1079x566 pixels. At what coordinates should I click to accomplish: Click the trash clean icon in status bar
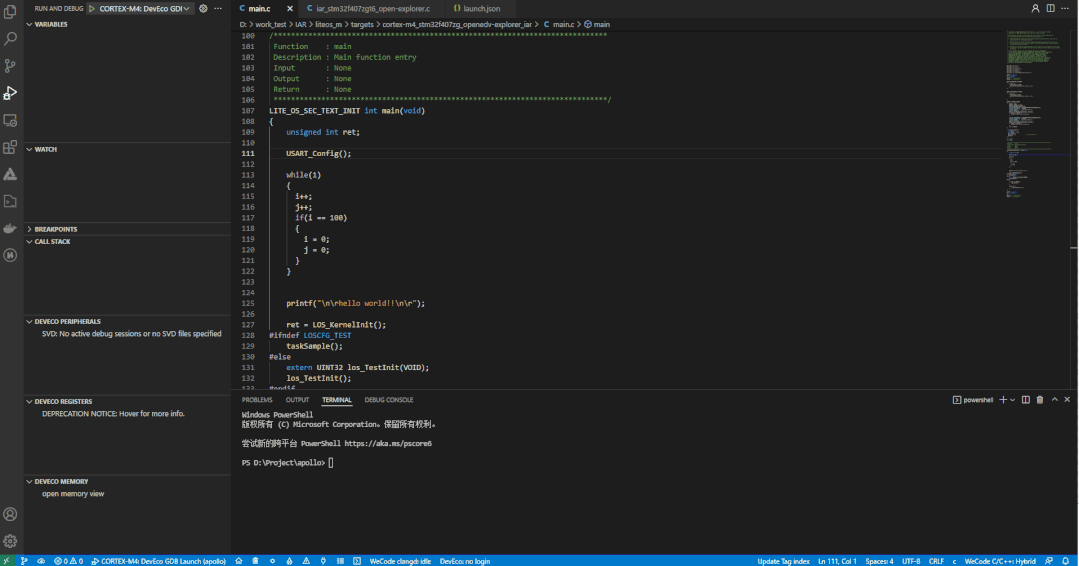255,561
